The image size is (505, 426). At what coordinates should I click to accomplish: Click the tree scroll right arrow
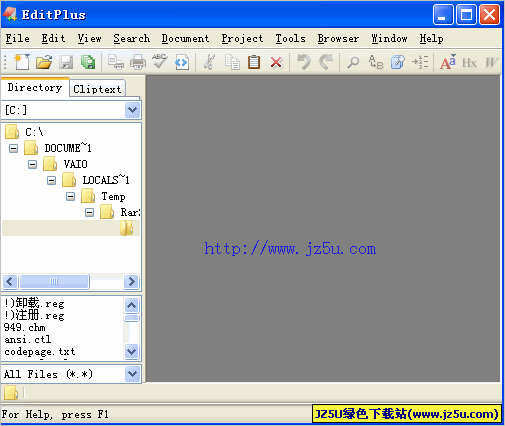[x=131, y=282]
